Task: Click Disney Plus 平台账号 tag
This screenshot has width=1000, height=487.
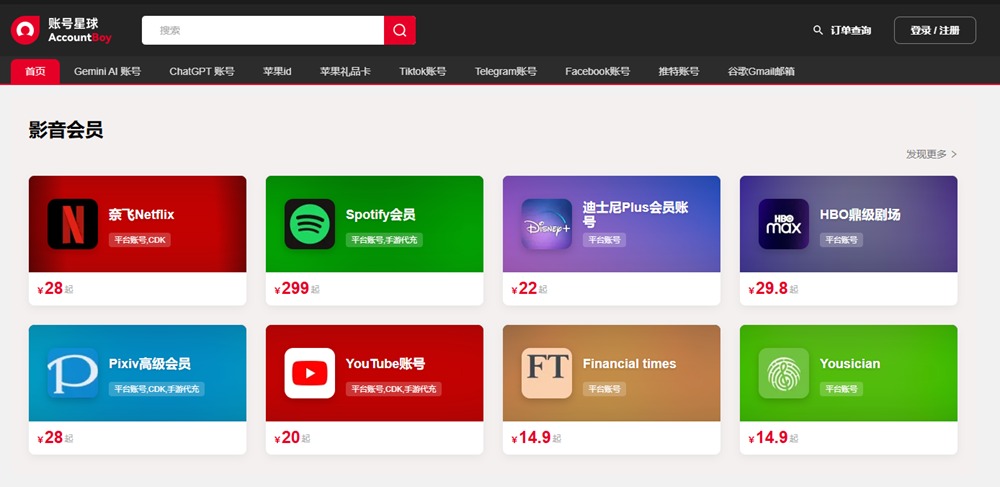Action: pos(604,240)
